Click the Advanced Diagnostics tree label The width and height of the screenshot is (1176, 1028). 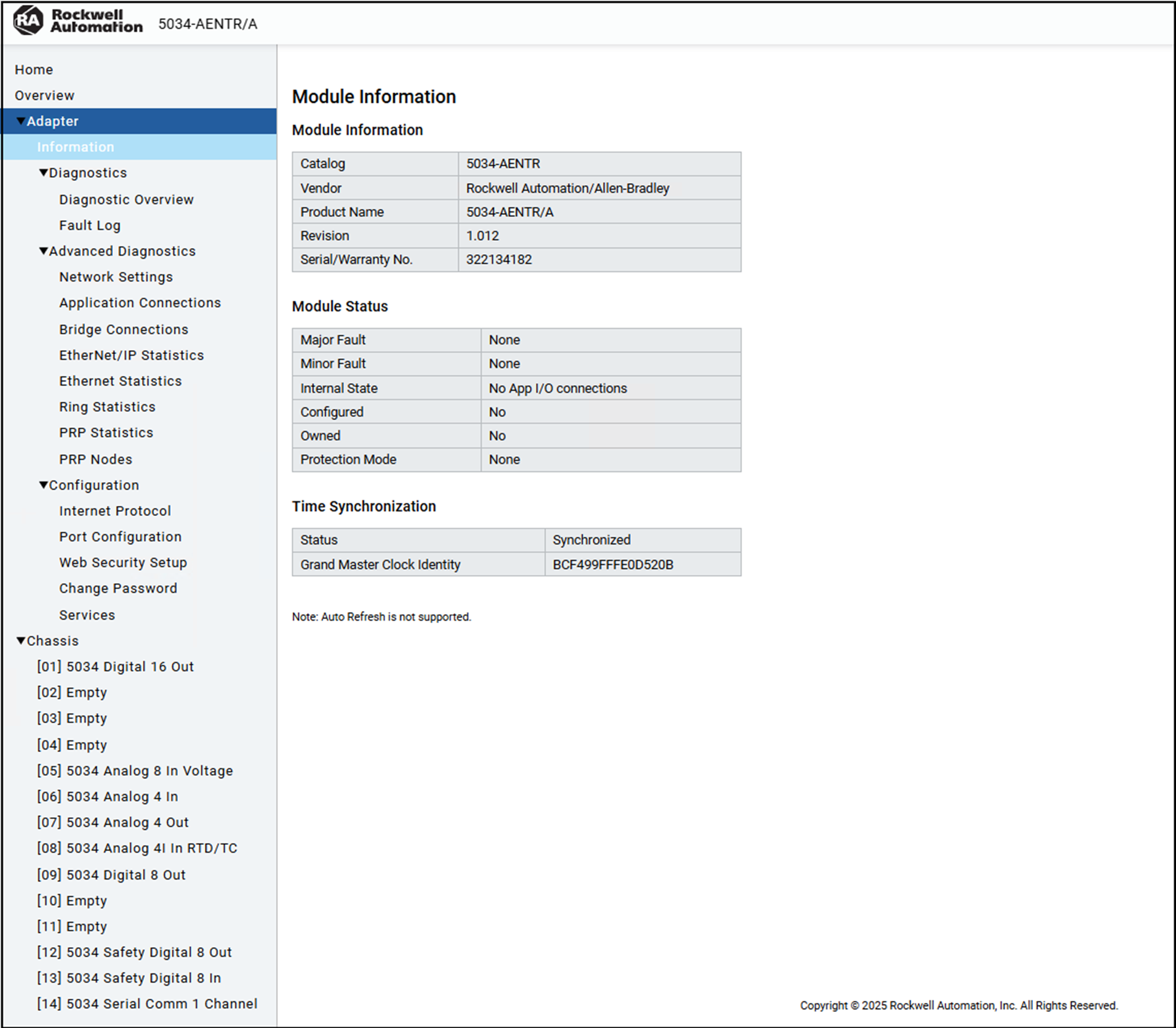122,251
